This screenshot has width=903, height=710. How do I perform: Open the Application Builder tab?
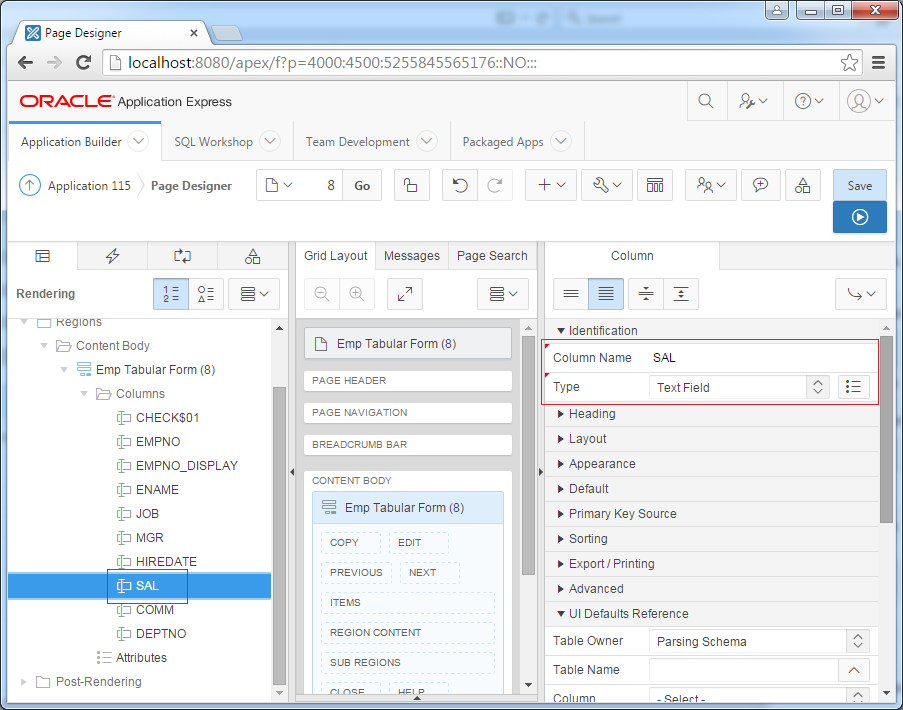71,142
